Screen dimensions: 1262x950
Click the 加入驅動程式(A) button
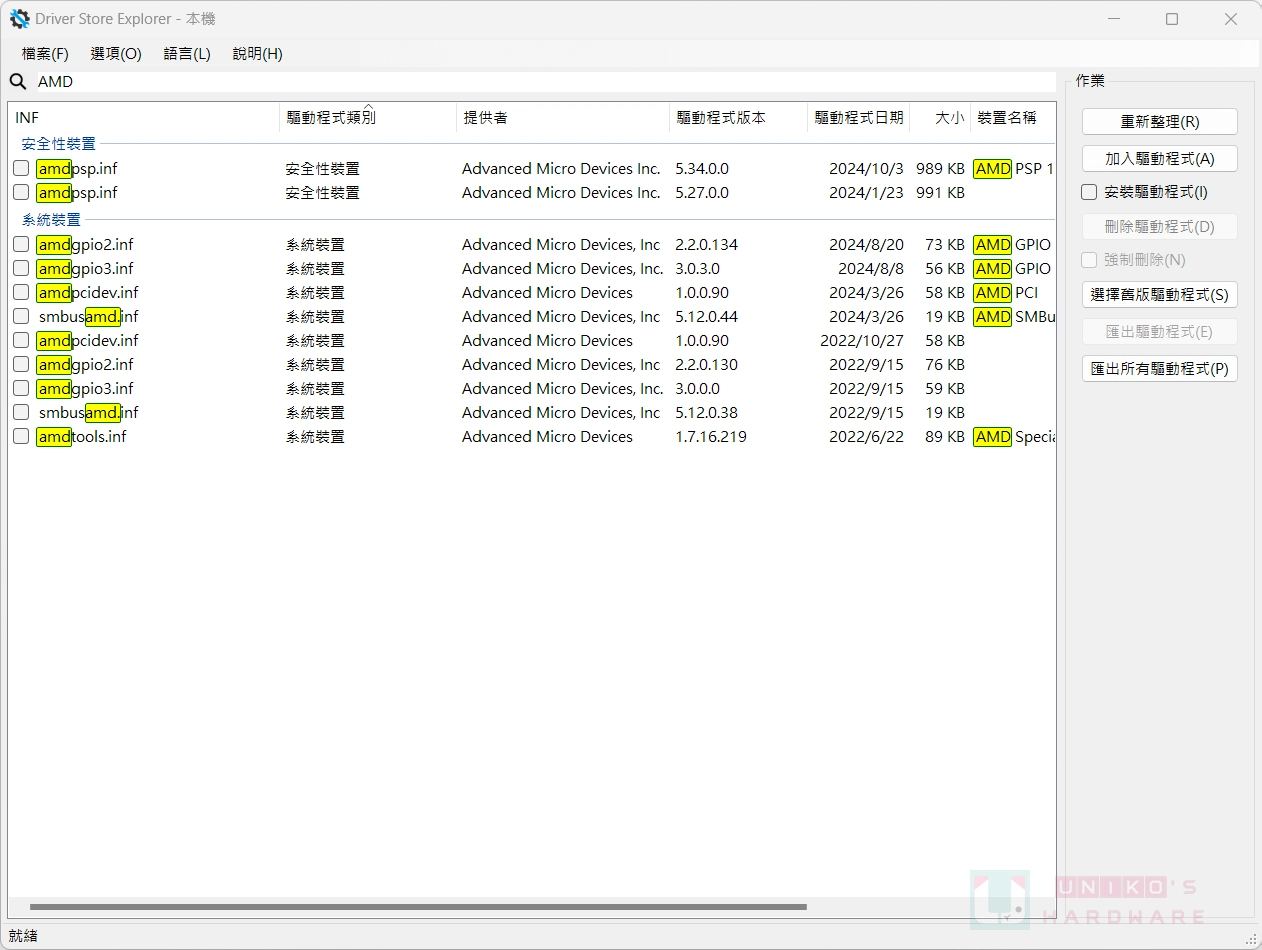pyautogui.click(x=1160, y=159)
